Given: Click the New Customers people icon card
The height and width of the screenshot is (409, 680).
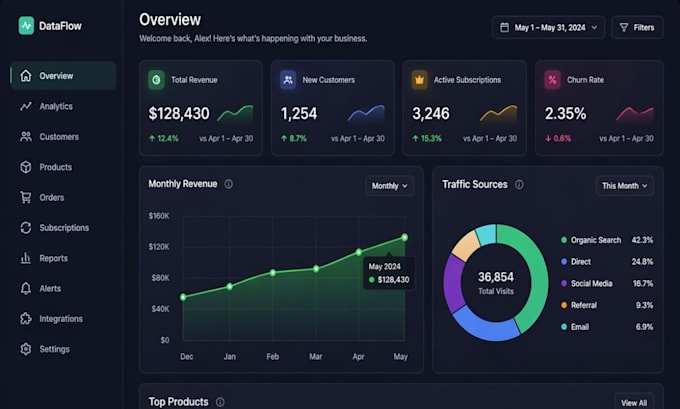Looking at the screenshot, I should pyautogui.click(x=288, y=80).
